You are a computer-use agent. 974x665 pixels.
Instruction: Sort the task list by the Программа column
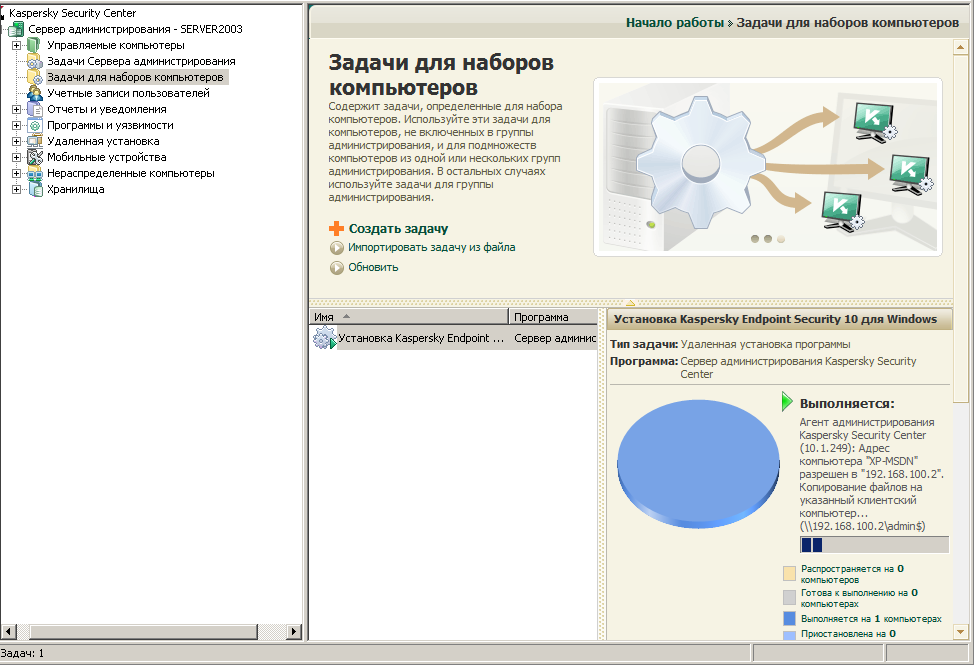click(x=552, y=317)
